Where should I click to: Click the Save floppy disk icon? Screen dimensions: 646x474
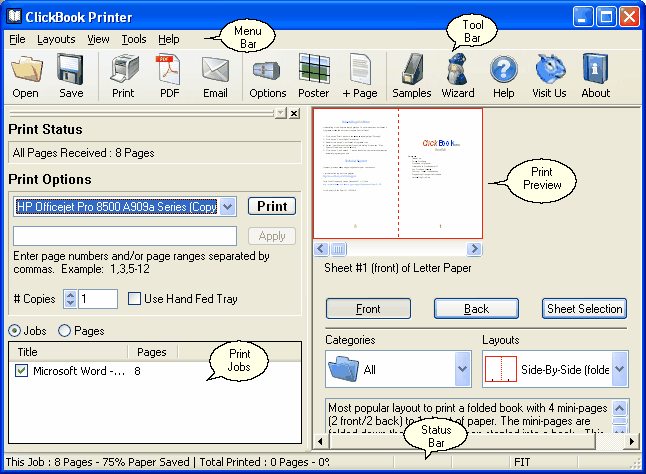(x=70, y=69)
